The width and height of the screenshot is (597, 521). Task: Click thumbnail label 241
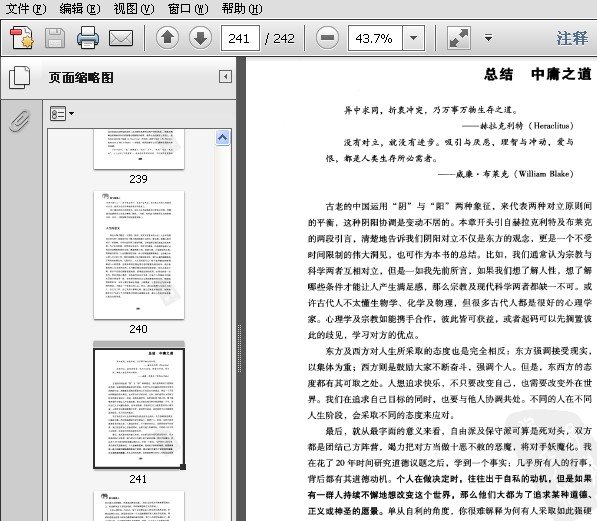pos(138,479)
